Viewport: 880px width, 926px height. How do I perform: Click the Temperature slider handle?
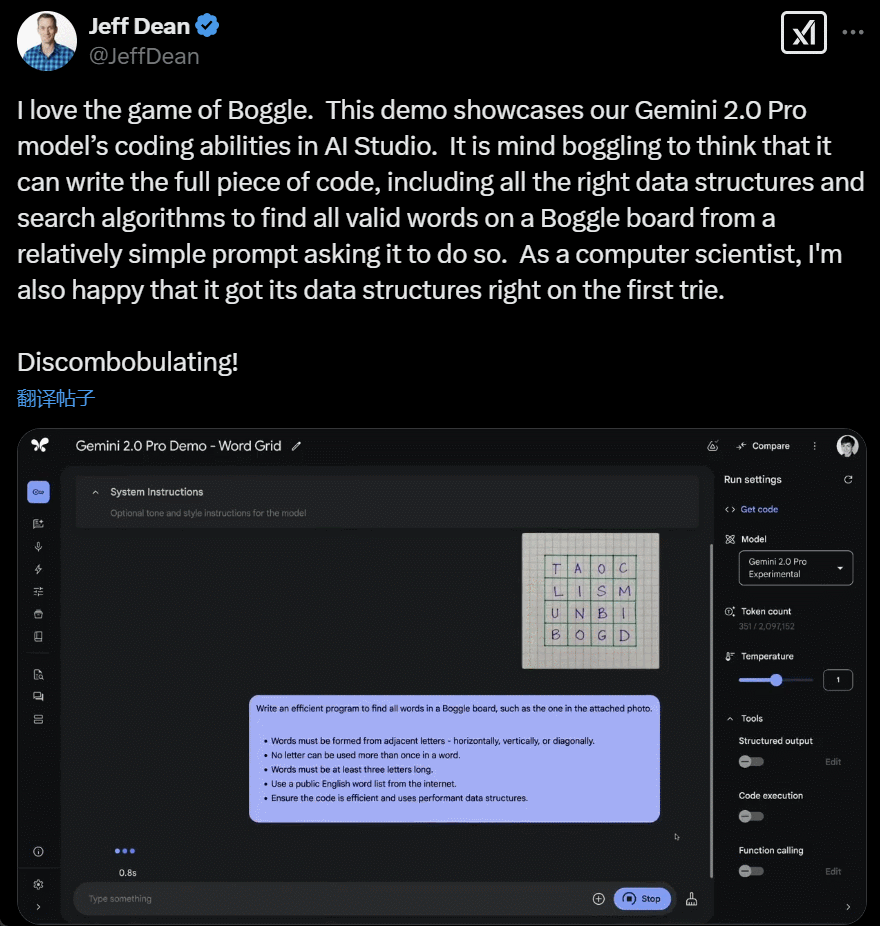pos(776,680)
